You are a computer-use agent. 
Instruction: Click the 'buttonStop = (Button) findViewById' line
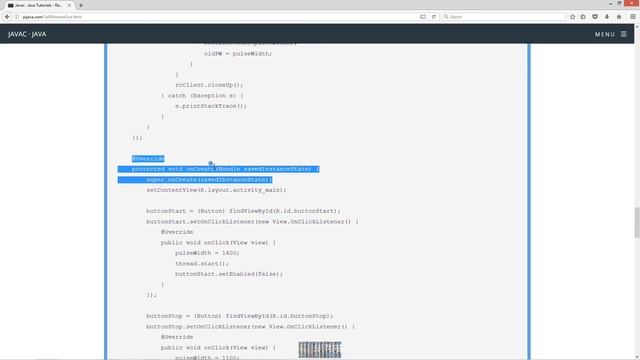[240, 316]
